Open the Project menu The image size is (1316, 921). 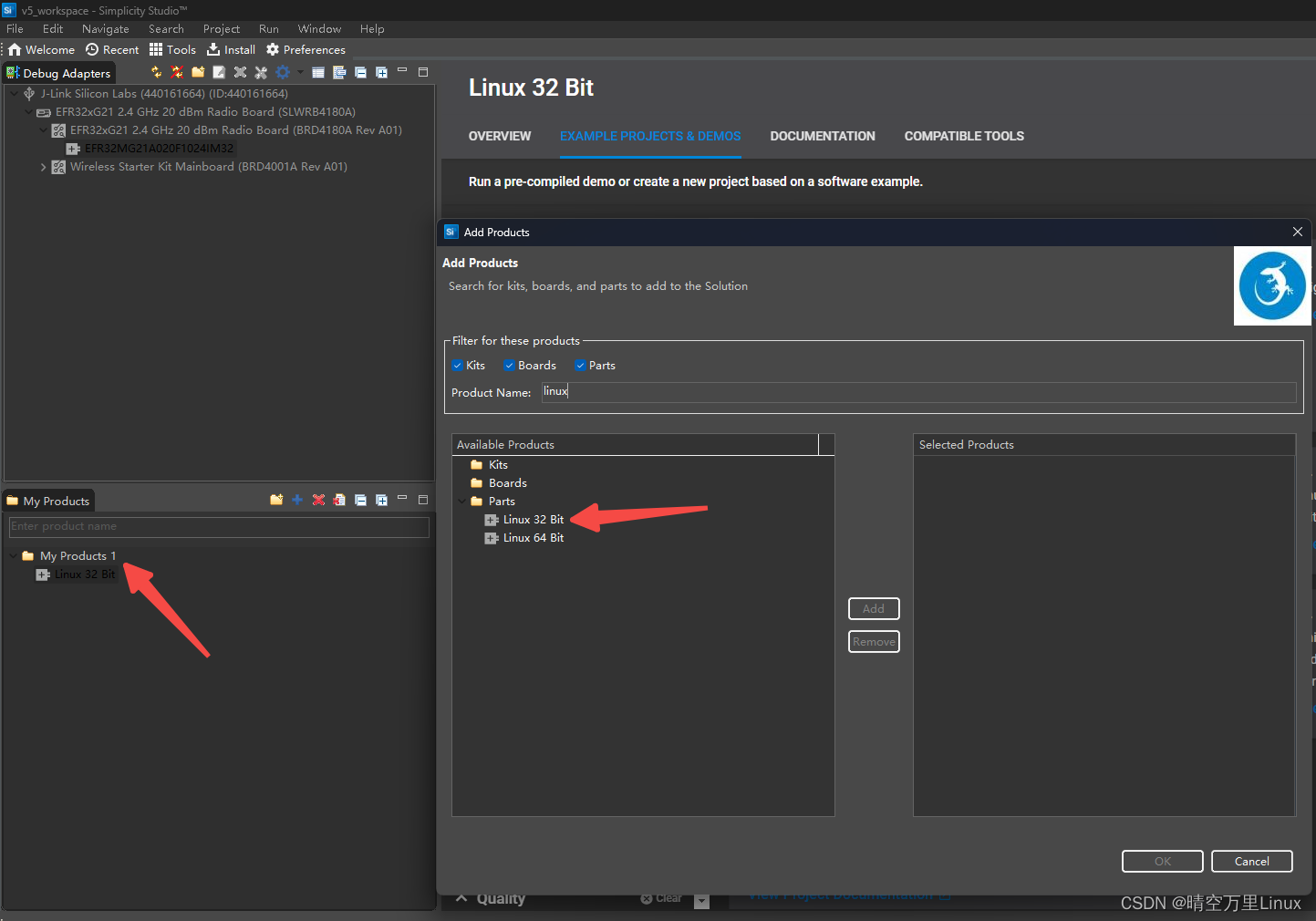(x=222, y=28)
